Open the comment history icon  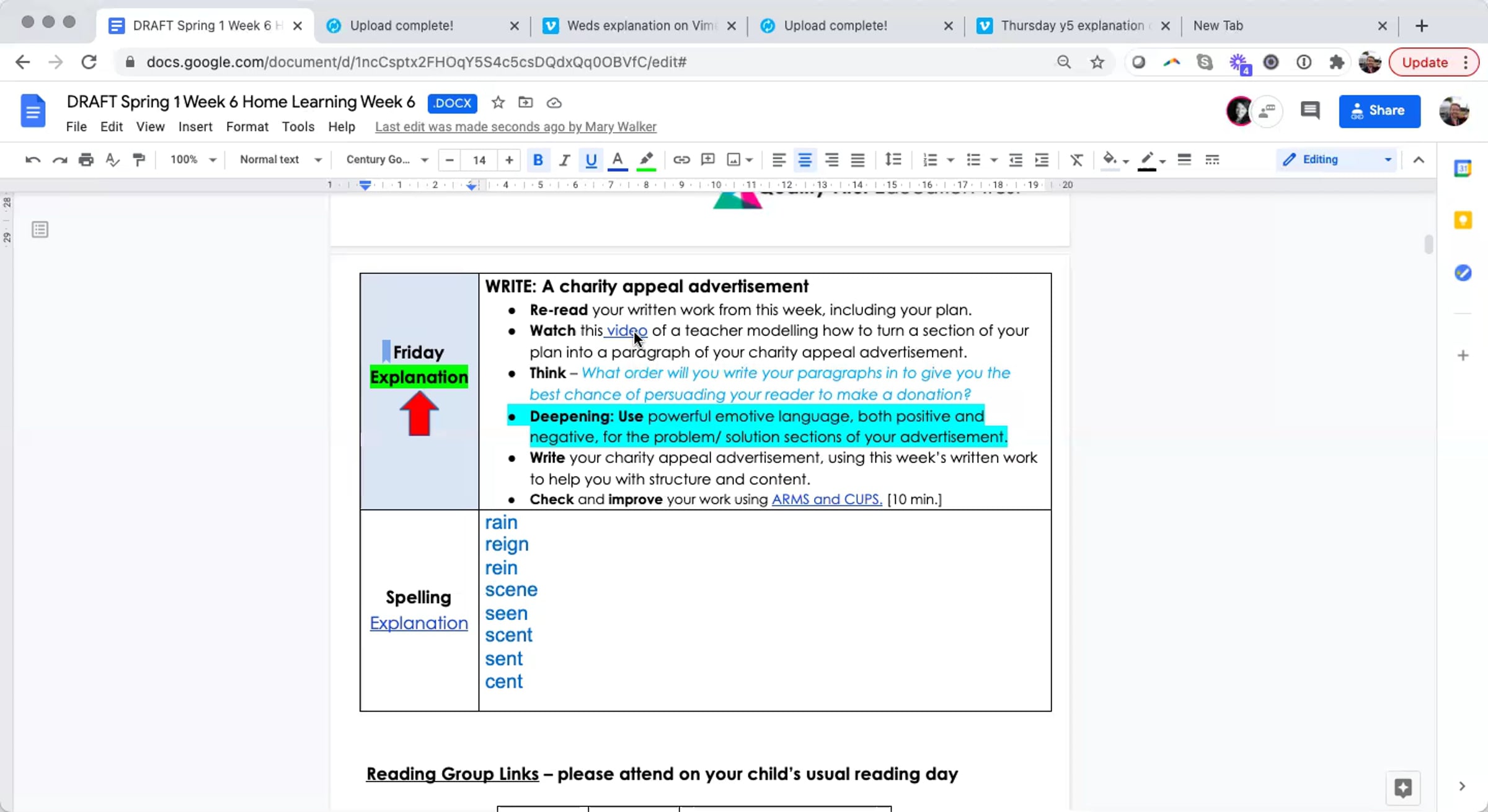(1309, 111)
